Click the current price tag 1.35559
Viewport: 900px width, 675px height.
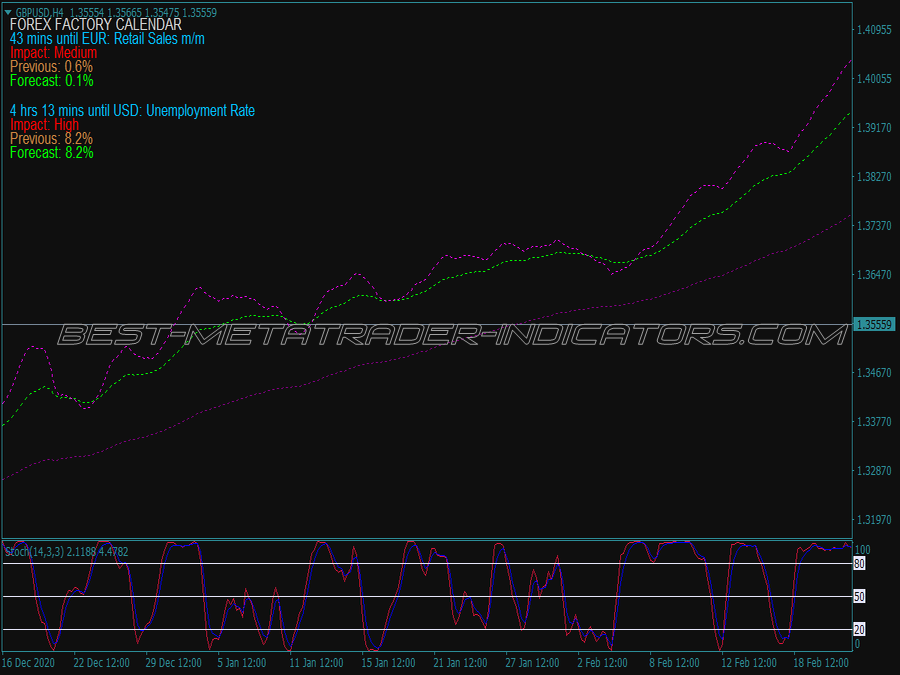tap(874, 325)
